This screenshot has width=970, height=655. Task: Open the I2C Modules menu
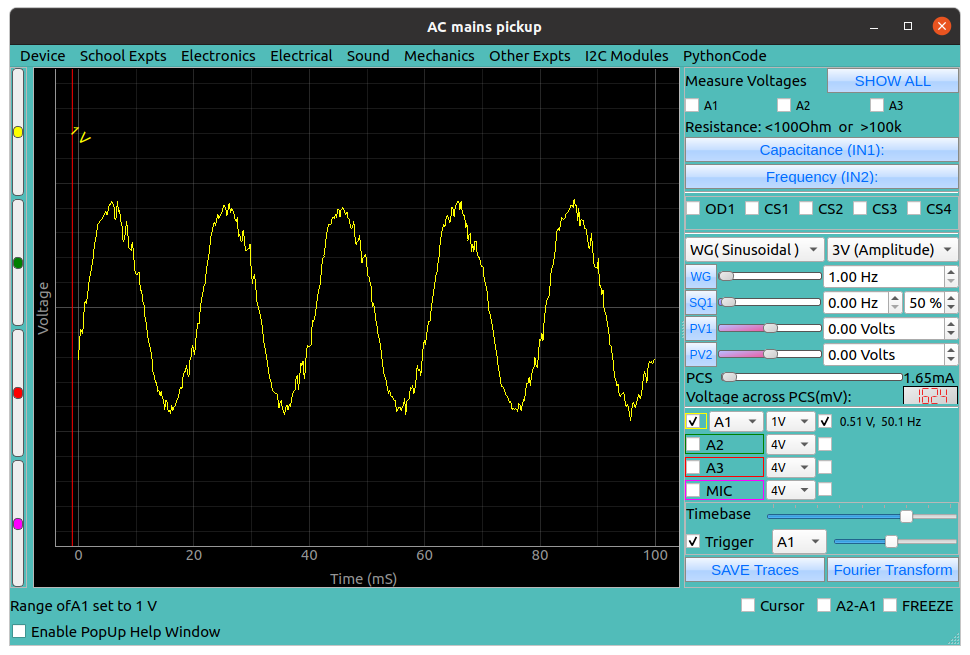[626, 56]
